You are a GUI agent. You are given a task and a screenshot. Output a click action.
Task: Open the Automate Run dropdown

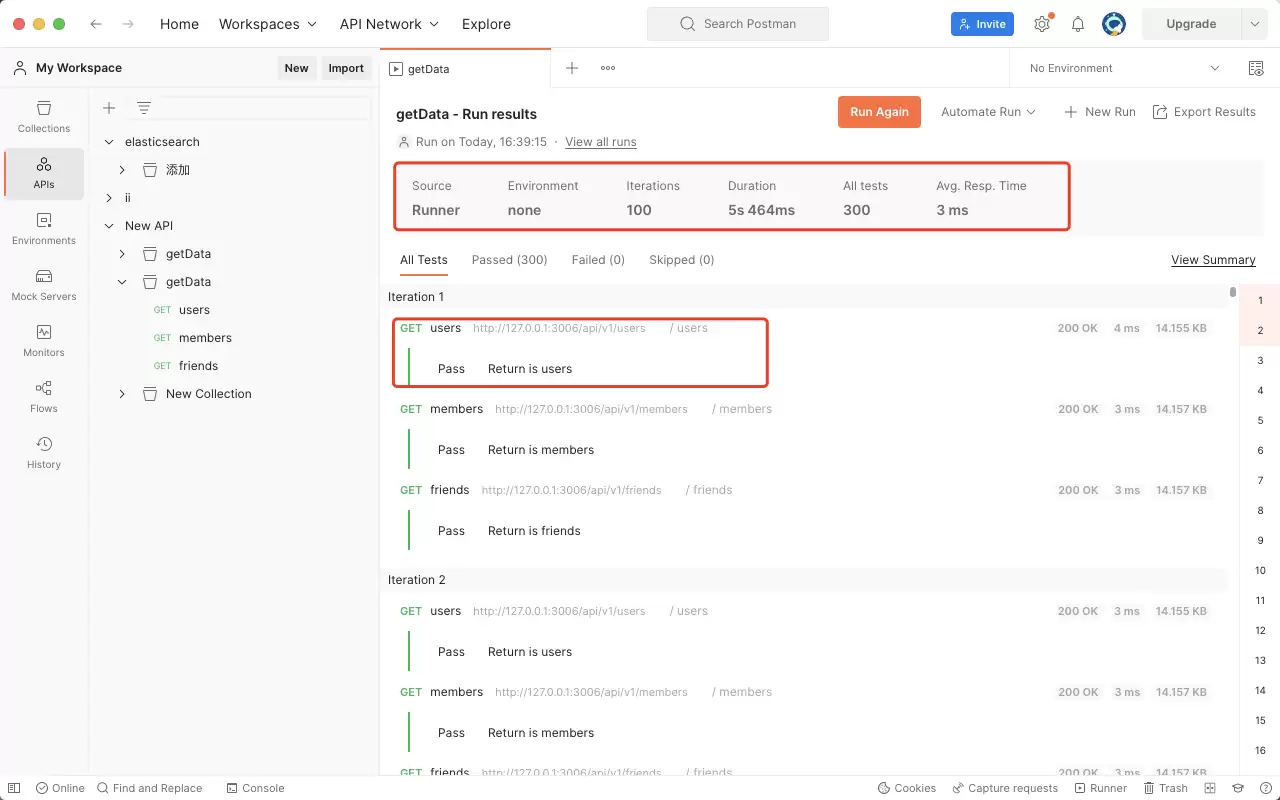click(988, 112)
